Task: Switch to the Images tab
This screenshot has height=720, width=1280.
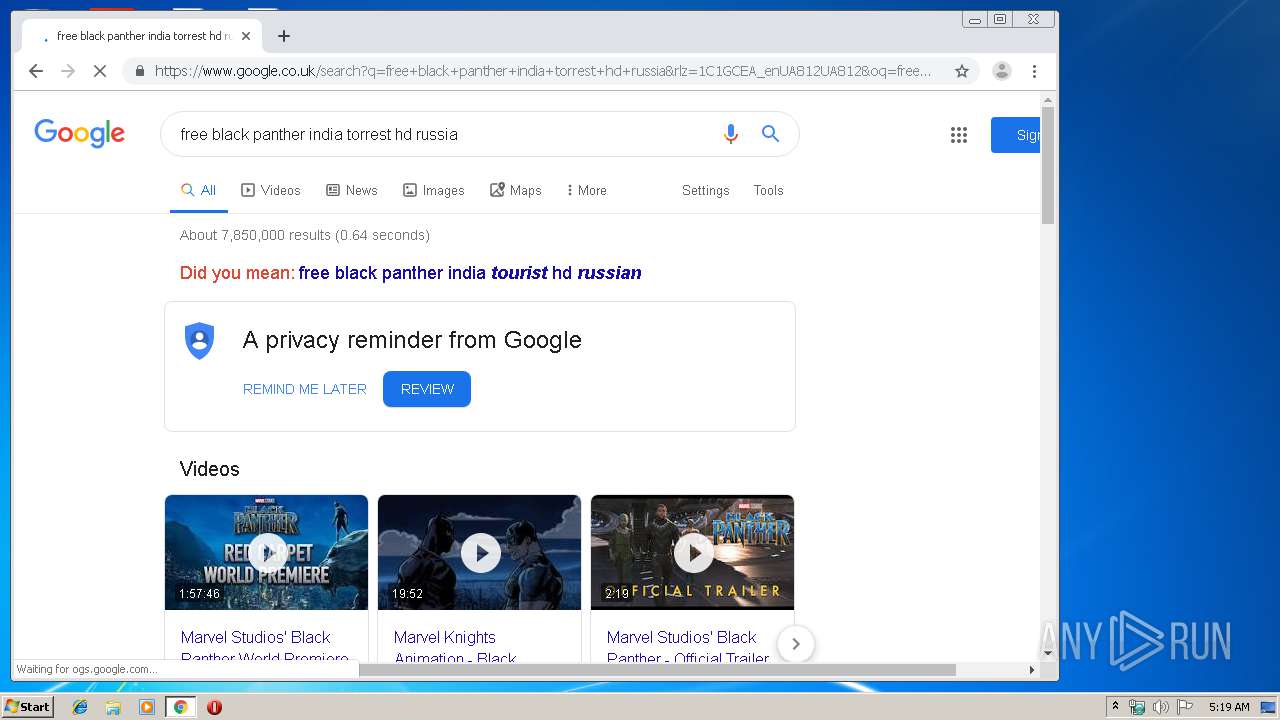Action: click(x=434, y=190)
